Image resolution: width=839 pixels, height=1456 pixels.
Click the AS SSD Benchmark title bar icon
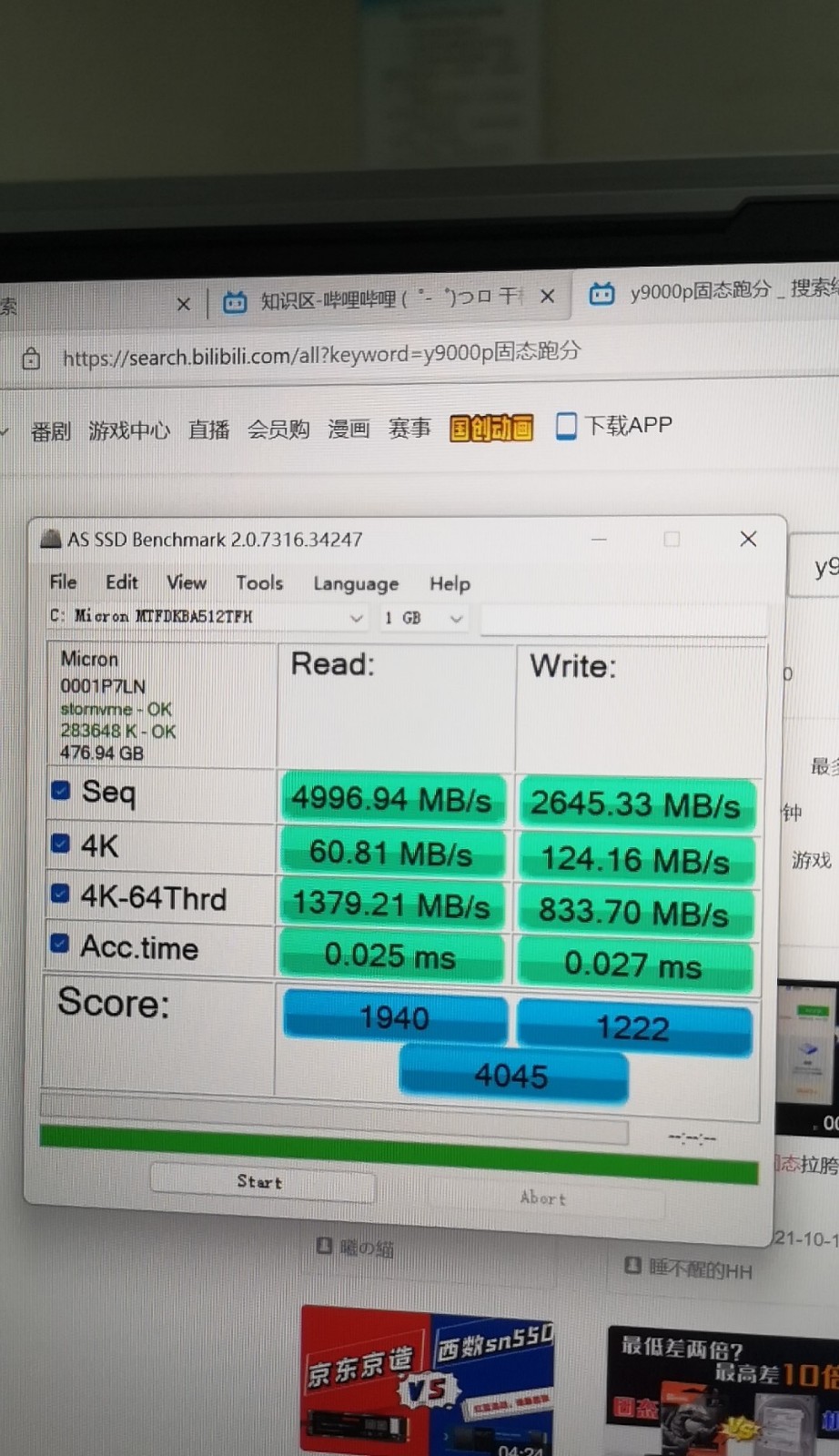(x=51, y=539)
